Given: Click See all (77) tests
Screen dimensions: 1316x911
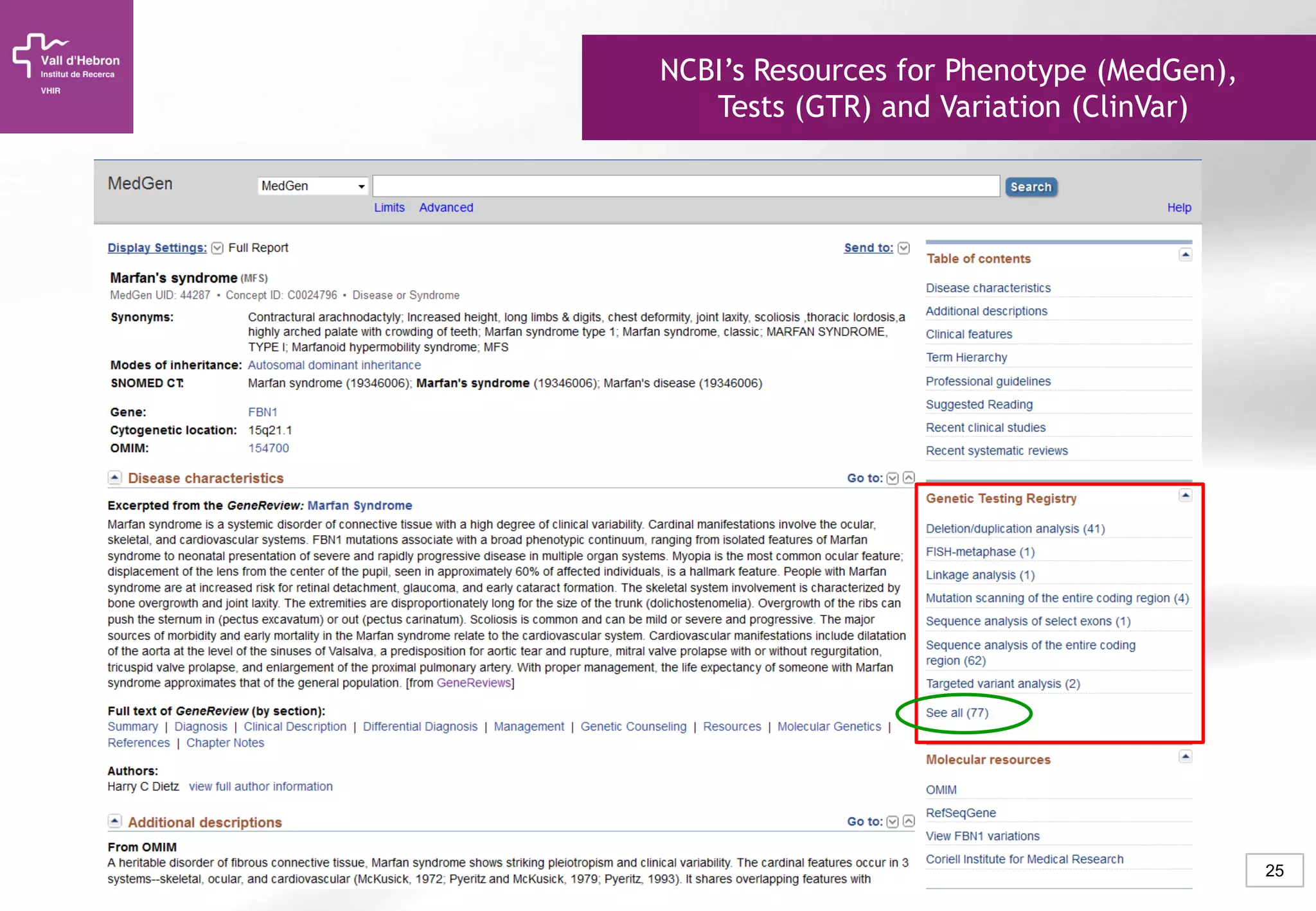Looking at the screenshot, I should pyautogui.click(x=957, y=712).
